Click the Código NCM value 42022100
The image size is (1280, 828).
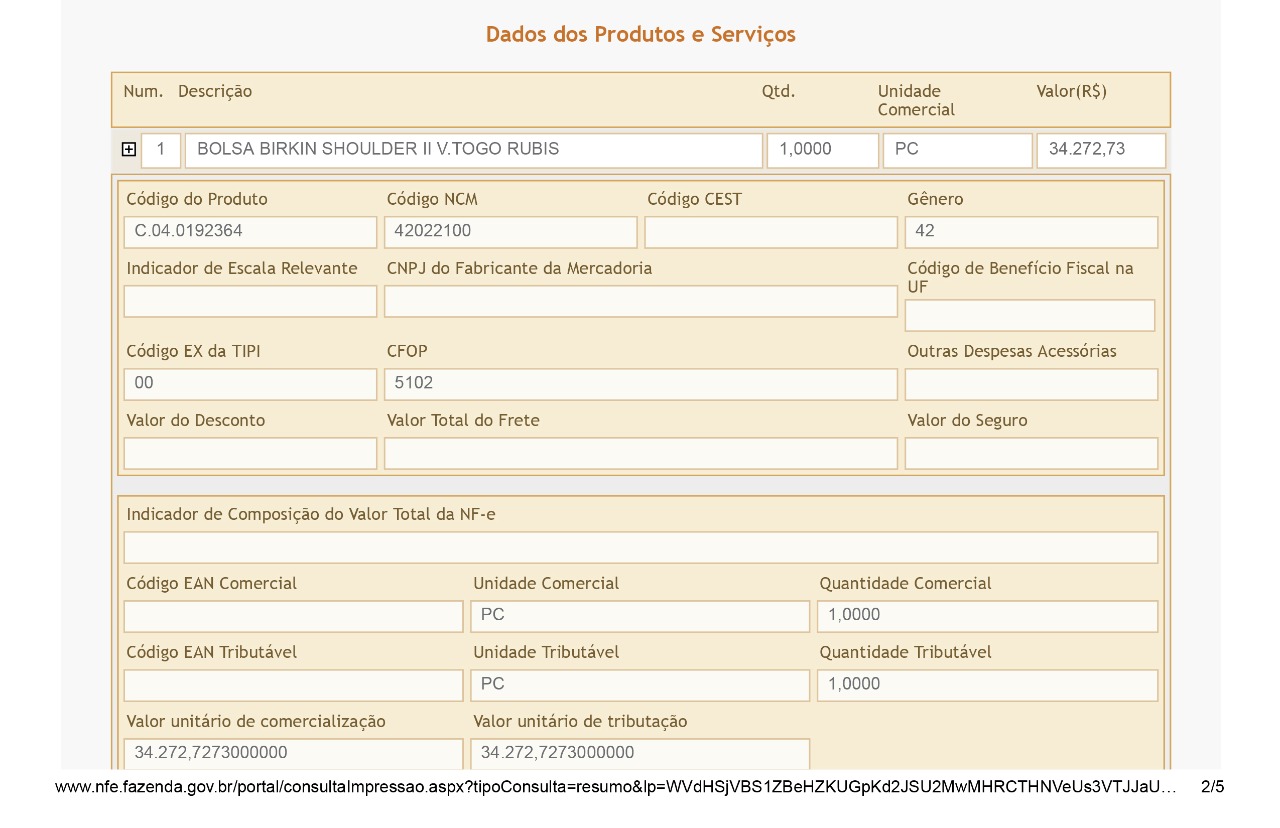click(x=510, y=231)
